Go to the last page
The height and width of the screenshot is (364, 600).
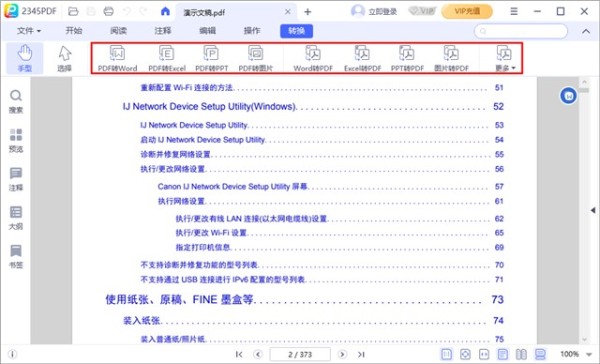point(361,354)
